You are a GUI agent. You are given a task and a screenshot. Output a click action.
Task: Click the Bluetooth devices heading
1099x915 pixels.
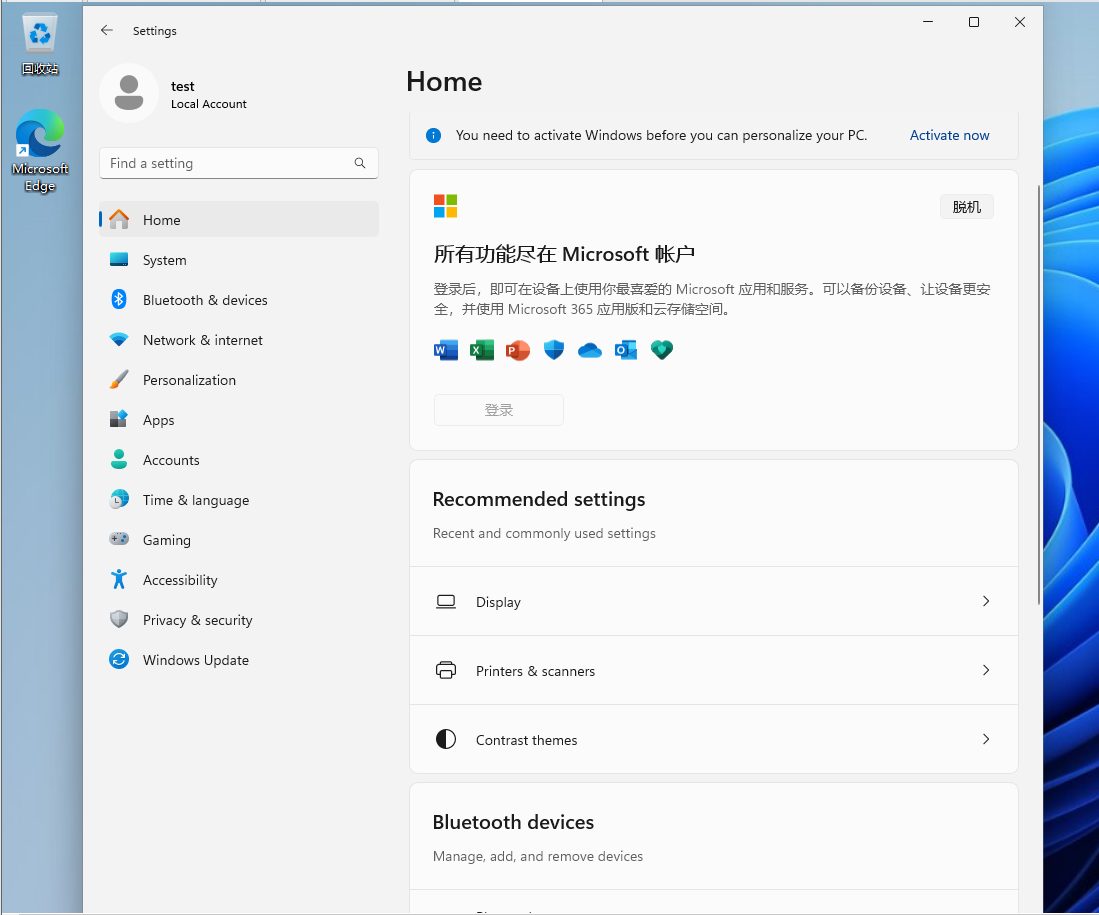[x=513, y=822]
